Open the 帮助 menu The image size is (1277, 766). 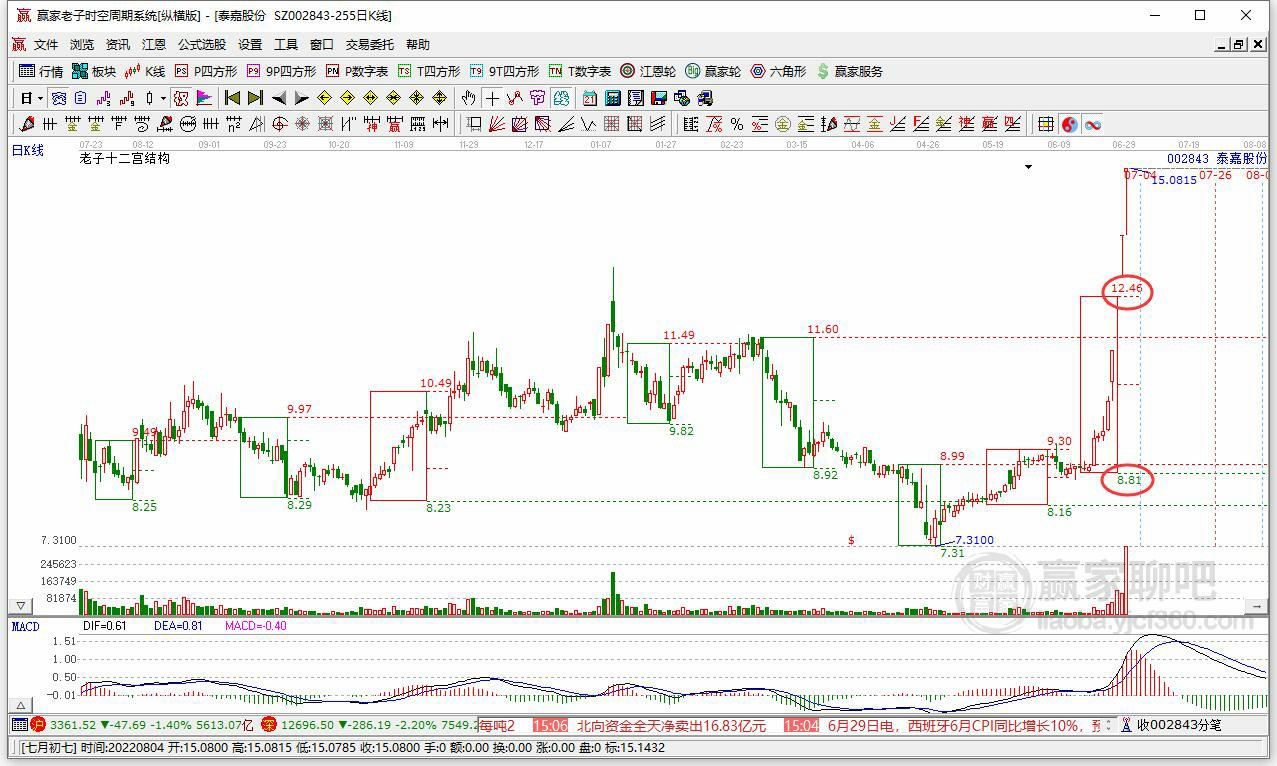[x=418, y=45]
